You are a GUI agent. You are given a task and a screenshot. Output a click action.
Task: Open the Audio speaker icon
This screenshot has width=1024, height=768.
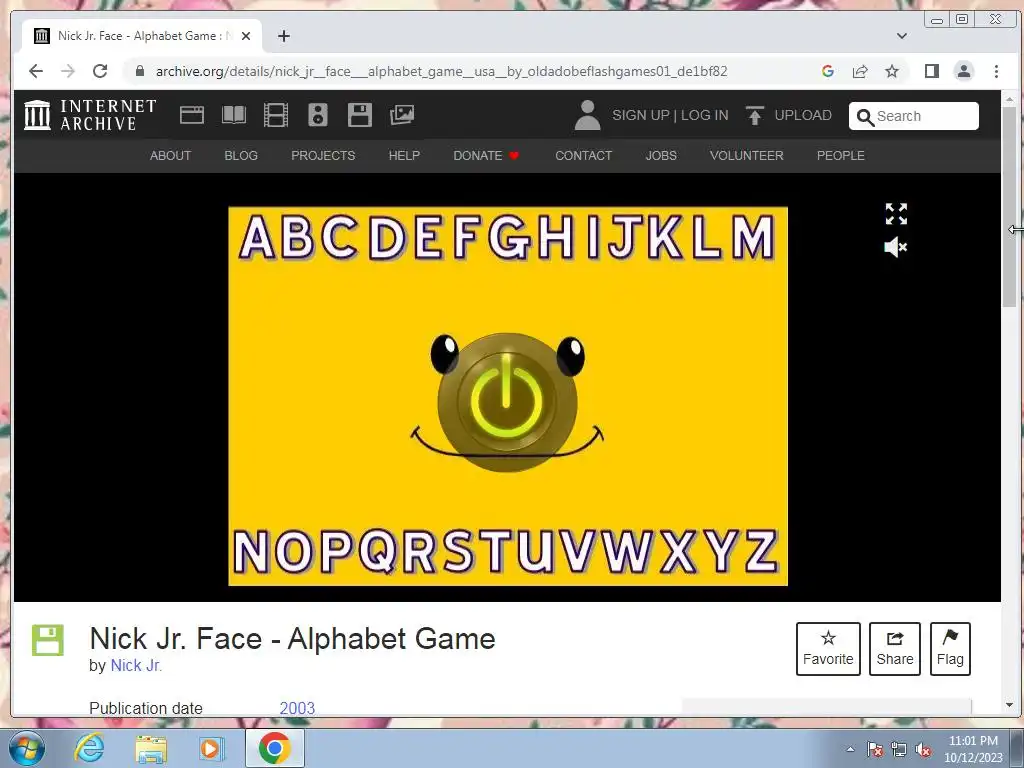point(318,115)
